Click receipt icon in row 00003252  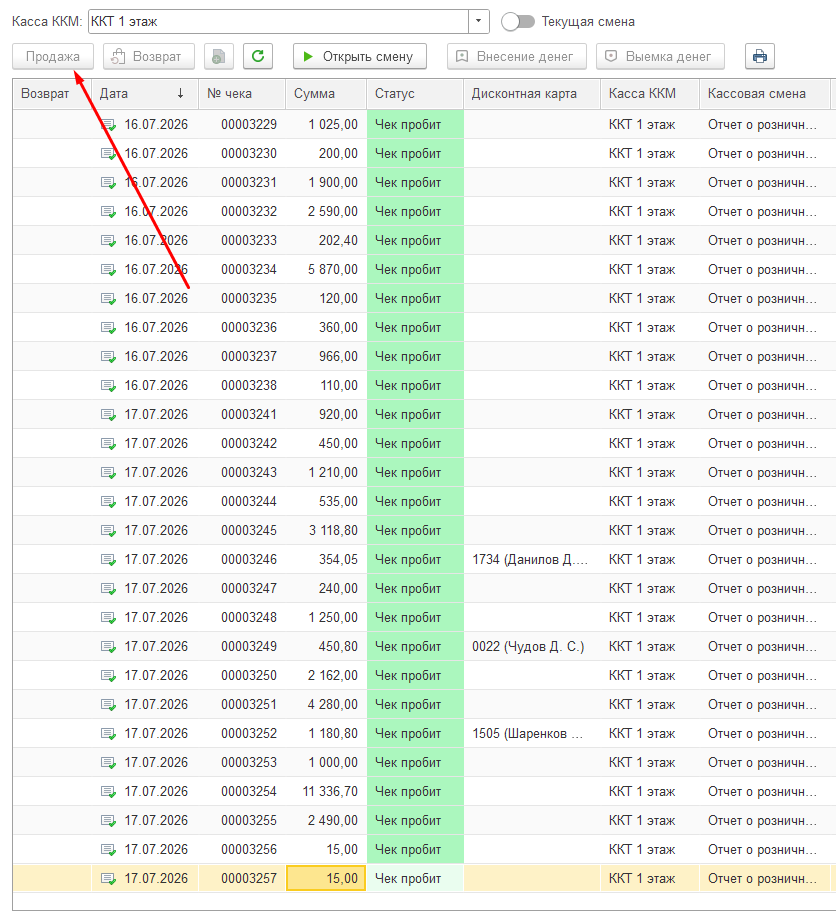point(108,734)
